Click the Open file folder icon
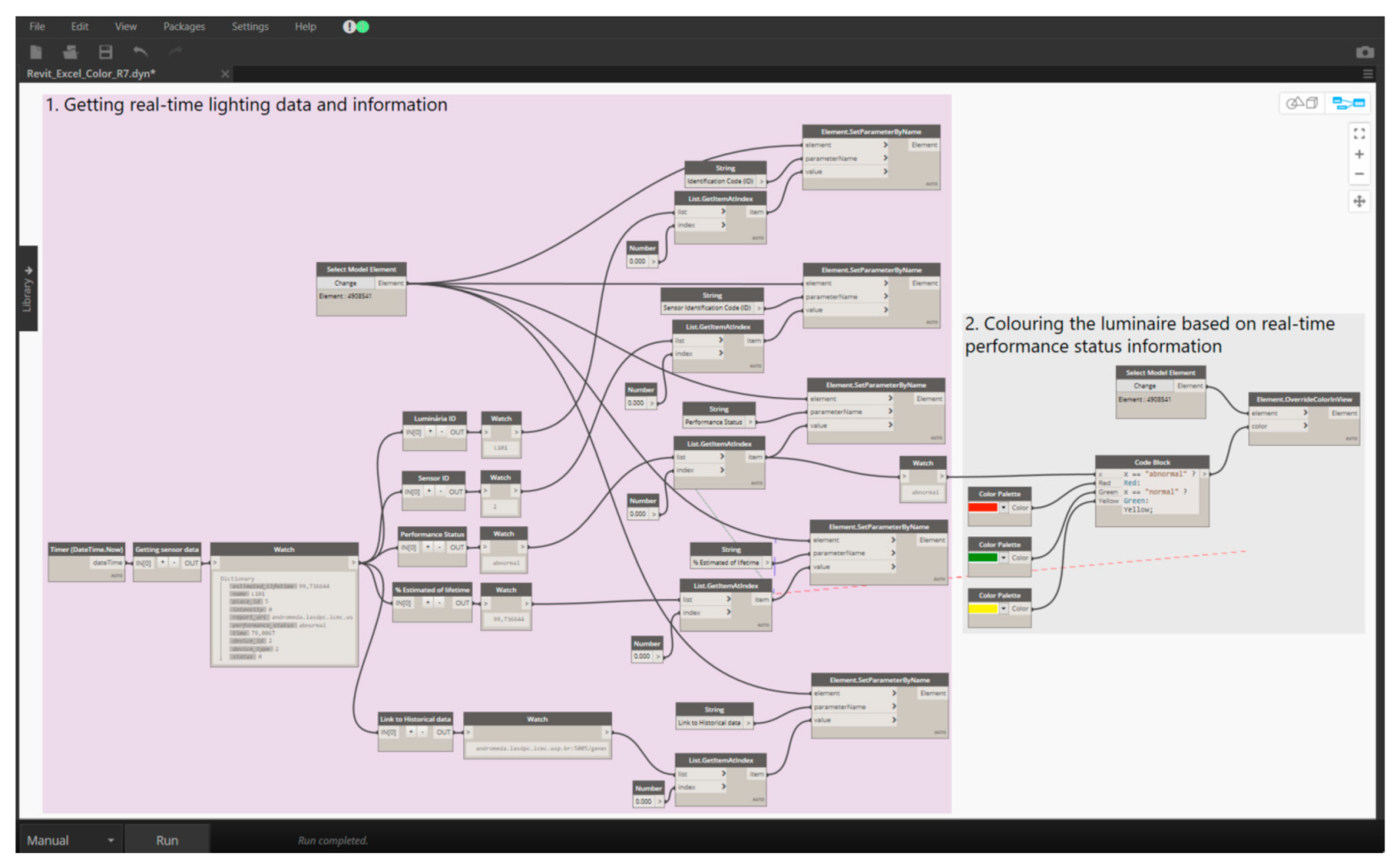 pyautogui.click(x=70, y=52)
